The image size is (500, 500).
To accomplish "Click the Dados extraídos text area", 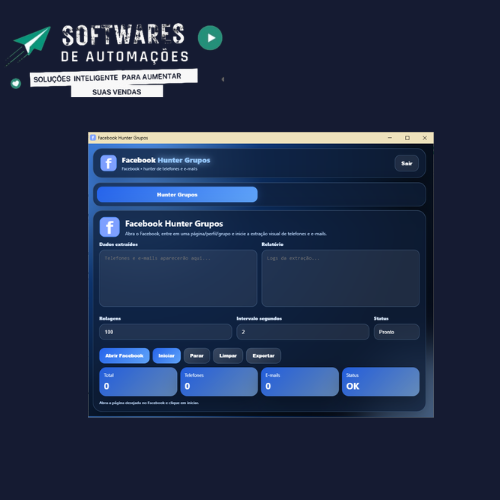I will pyautogui.click(x=178, y=278).
